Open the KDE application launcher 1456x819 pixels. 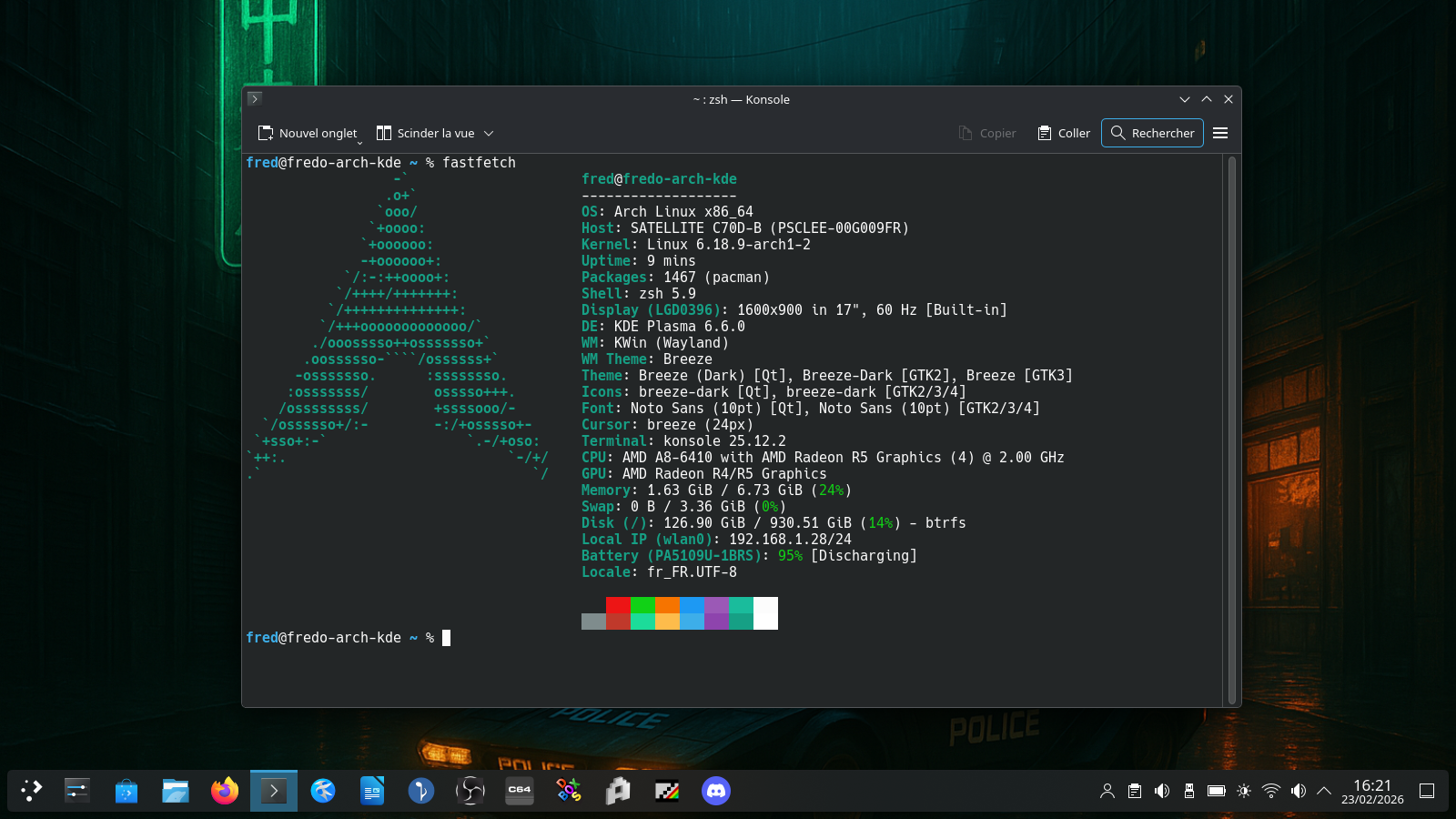32,791
